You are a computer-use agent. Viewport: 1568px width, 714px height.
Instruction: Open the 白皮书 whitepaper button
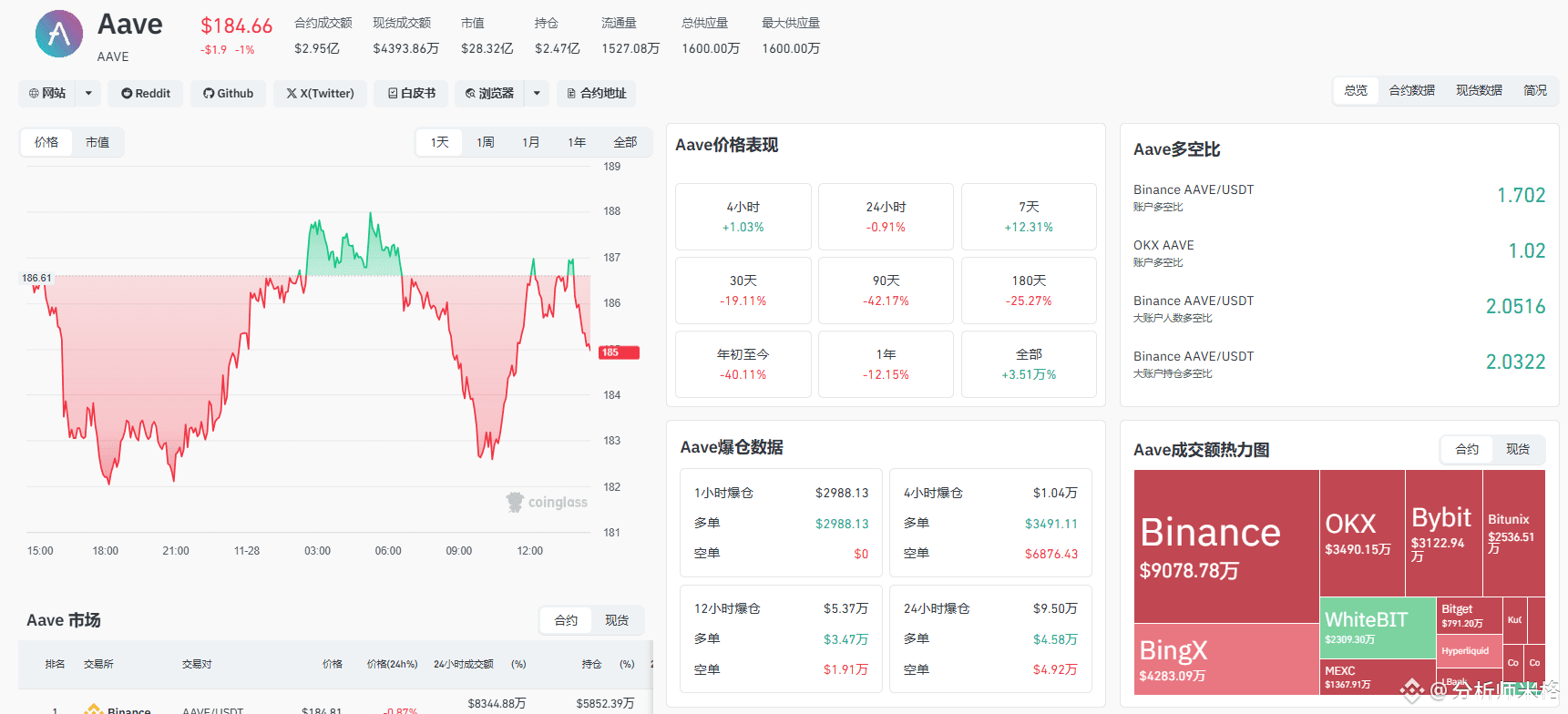click(411, 94)
